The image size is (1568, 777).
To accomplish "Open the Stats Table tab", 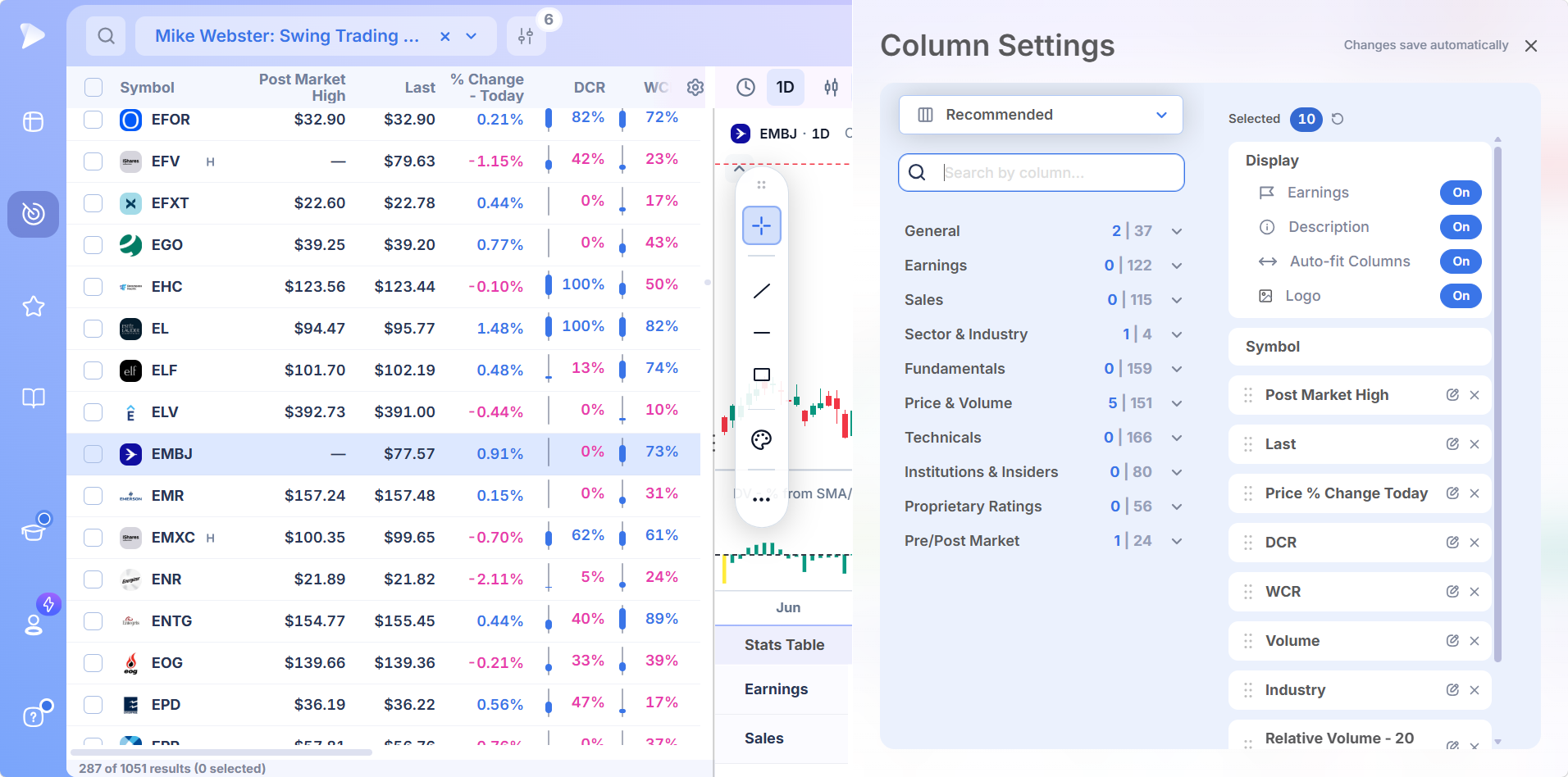I will coord(784,645).
